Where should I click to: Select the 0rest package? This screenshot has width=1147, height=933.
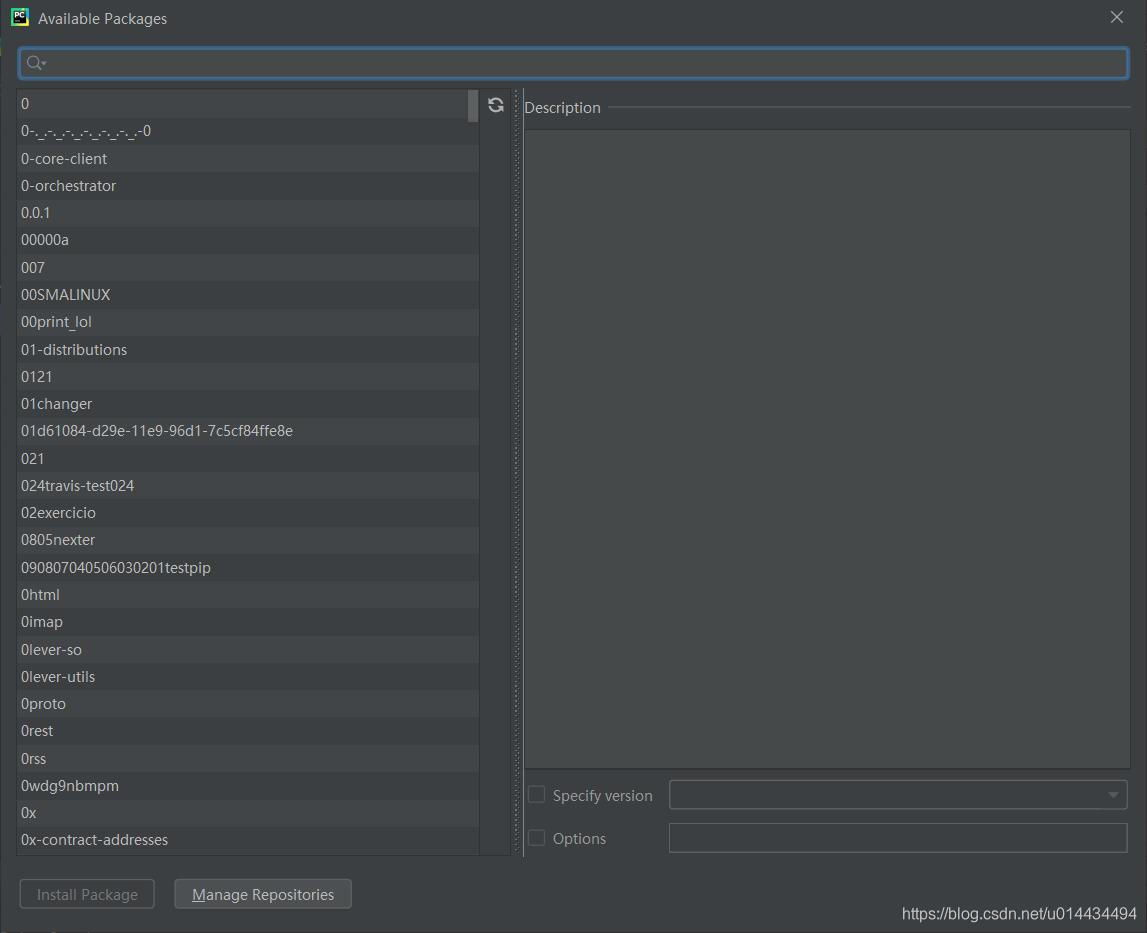tap(248, 731)
